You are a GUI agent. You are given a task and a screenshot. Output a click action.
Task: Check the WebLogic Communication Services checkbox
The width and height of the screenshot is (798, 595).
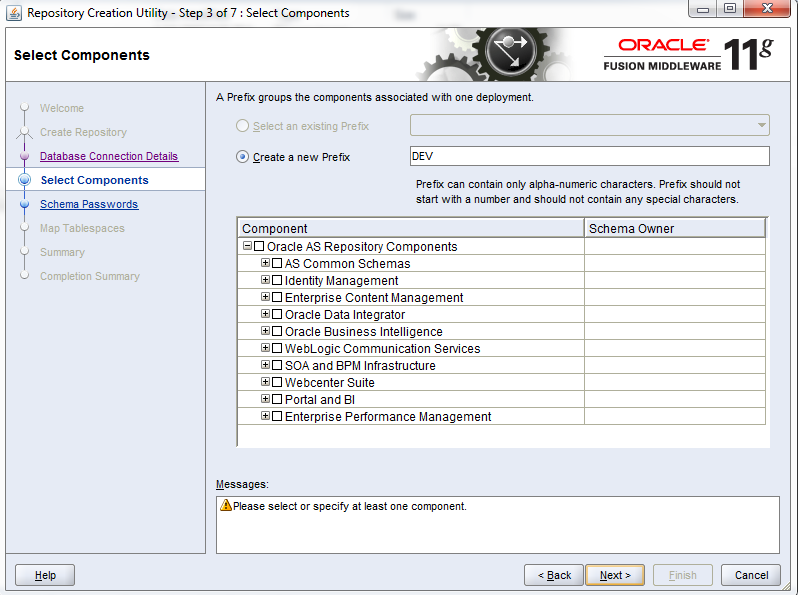(277, 348)
